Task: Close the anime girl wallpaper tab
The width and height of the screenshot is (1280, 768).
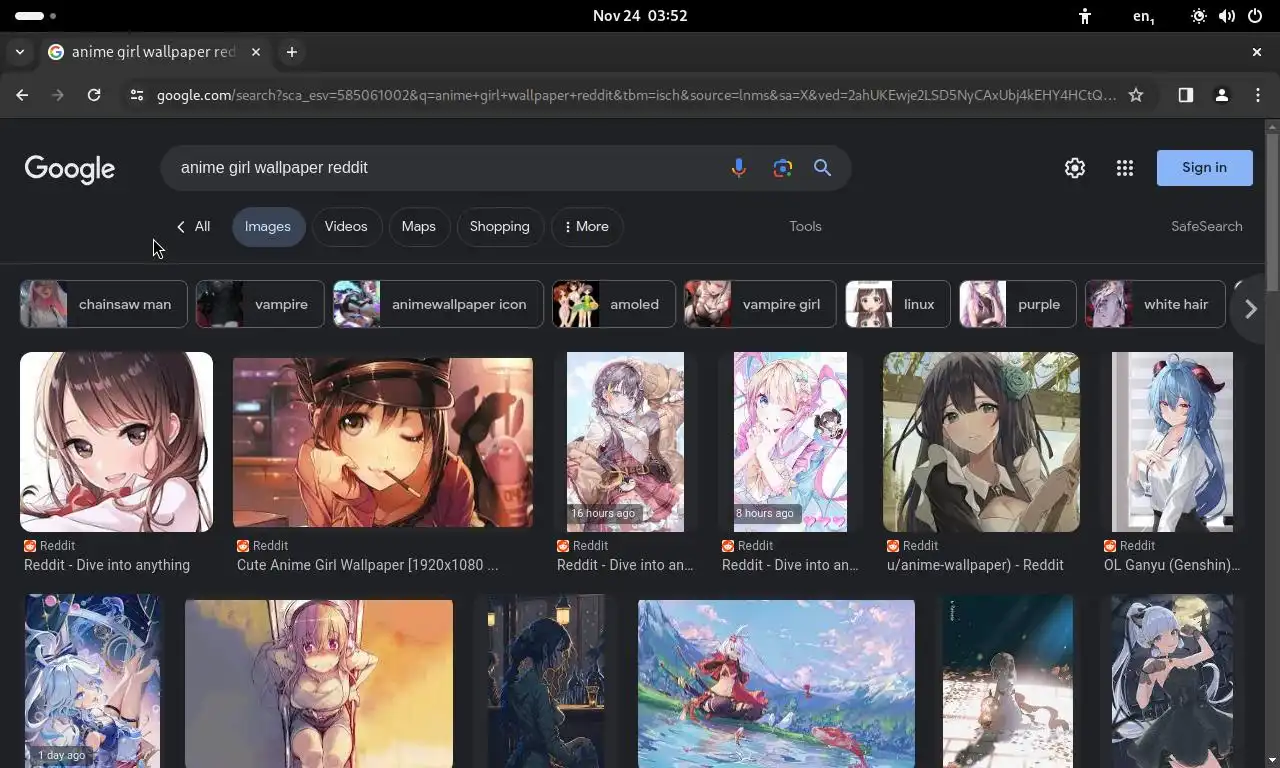Action: (x=256, y=52)
